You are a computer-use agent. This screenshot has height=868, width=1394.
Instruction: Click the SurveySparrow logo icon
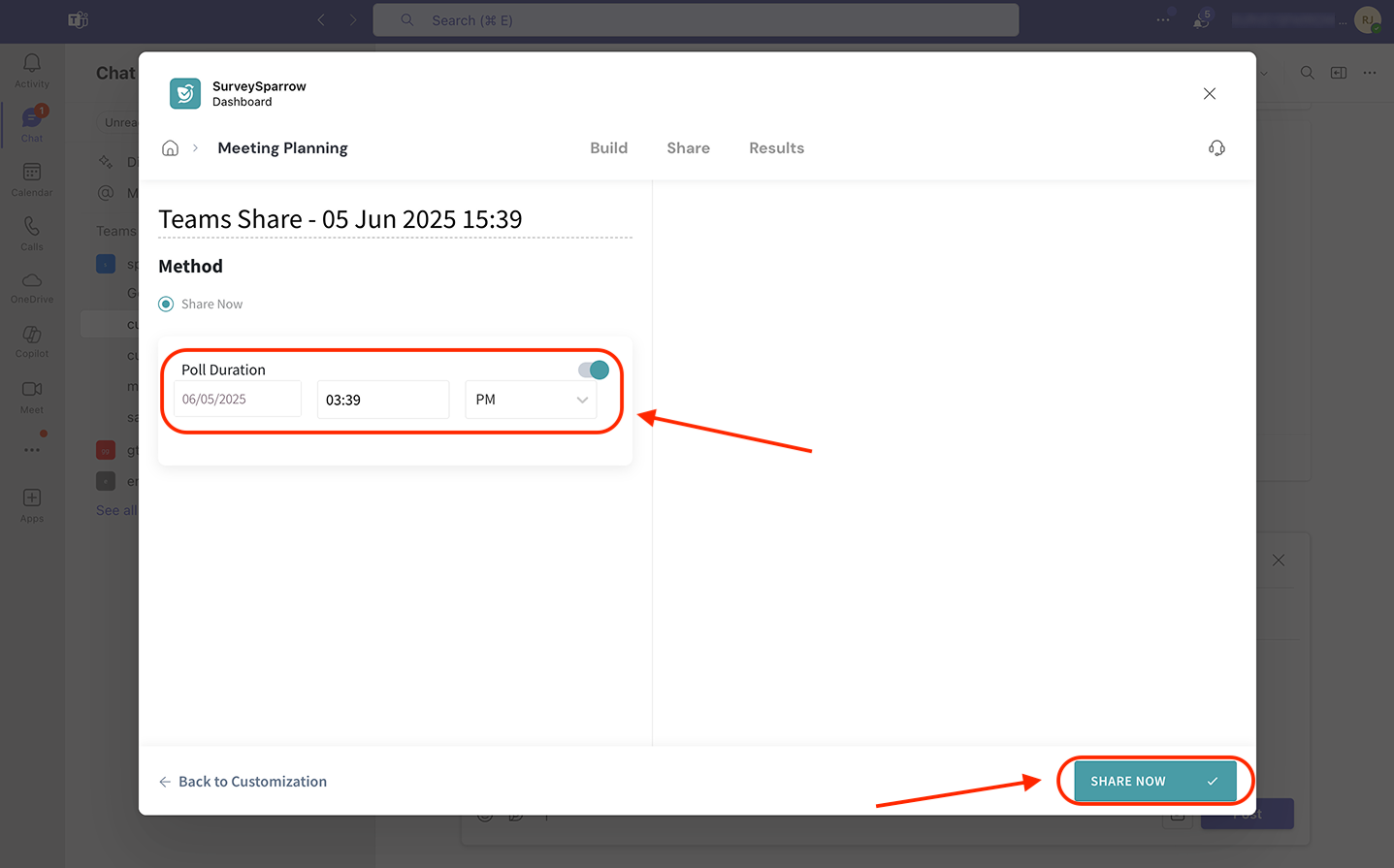(185, 94)
